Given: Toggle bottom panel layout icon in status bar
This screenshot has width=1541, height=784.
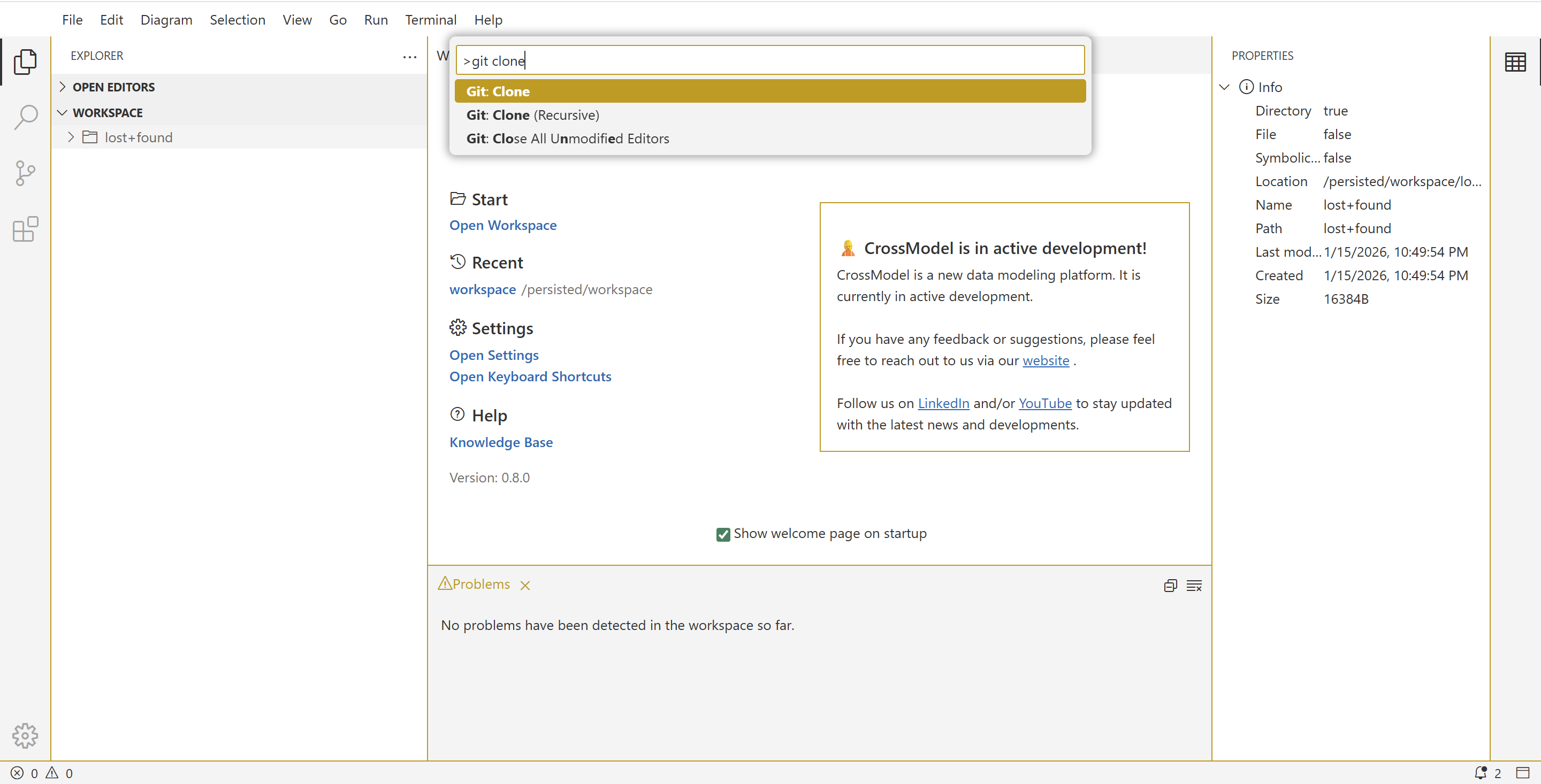Looking at the screenshot, I should pyautogui.click(x=1523, y=773).
